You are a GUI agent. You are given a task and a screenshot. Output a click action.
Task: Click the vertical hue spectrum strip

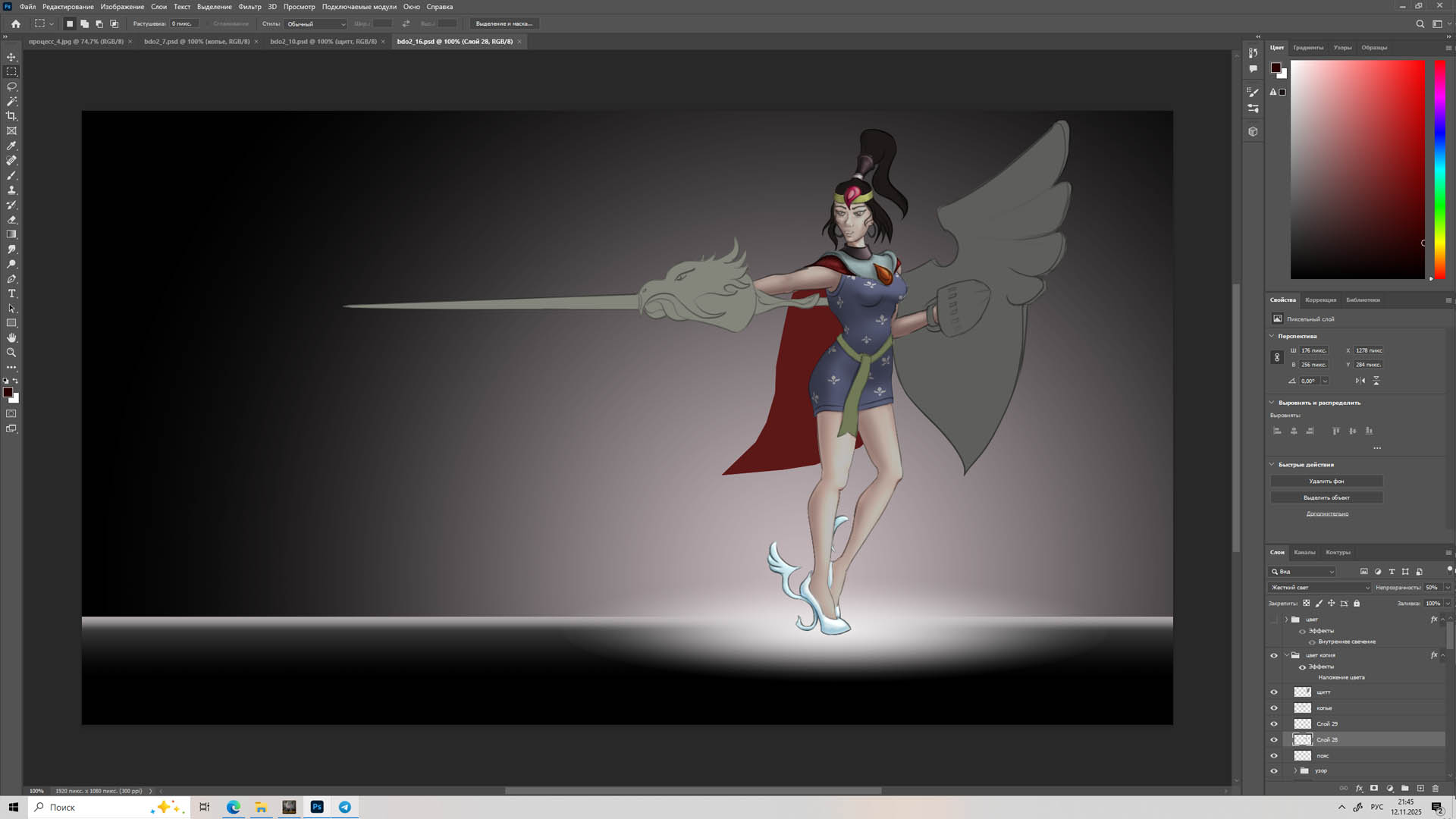(1439, 168)
